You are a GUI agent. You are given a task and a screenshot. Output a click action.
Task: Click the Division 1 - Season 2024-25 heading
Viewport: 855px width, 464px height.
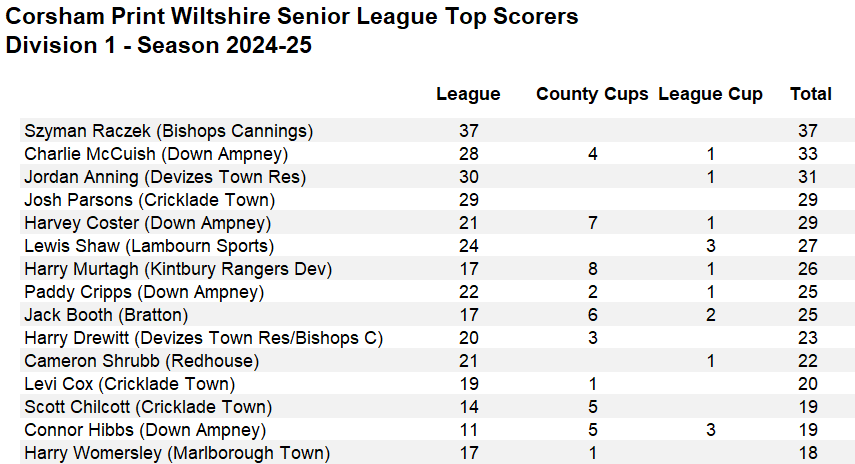[159, 45]
